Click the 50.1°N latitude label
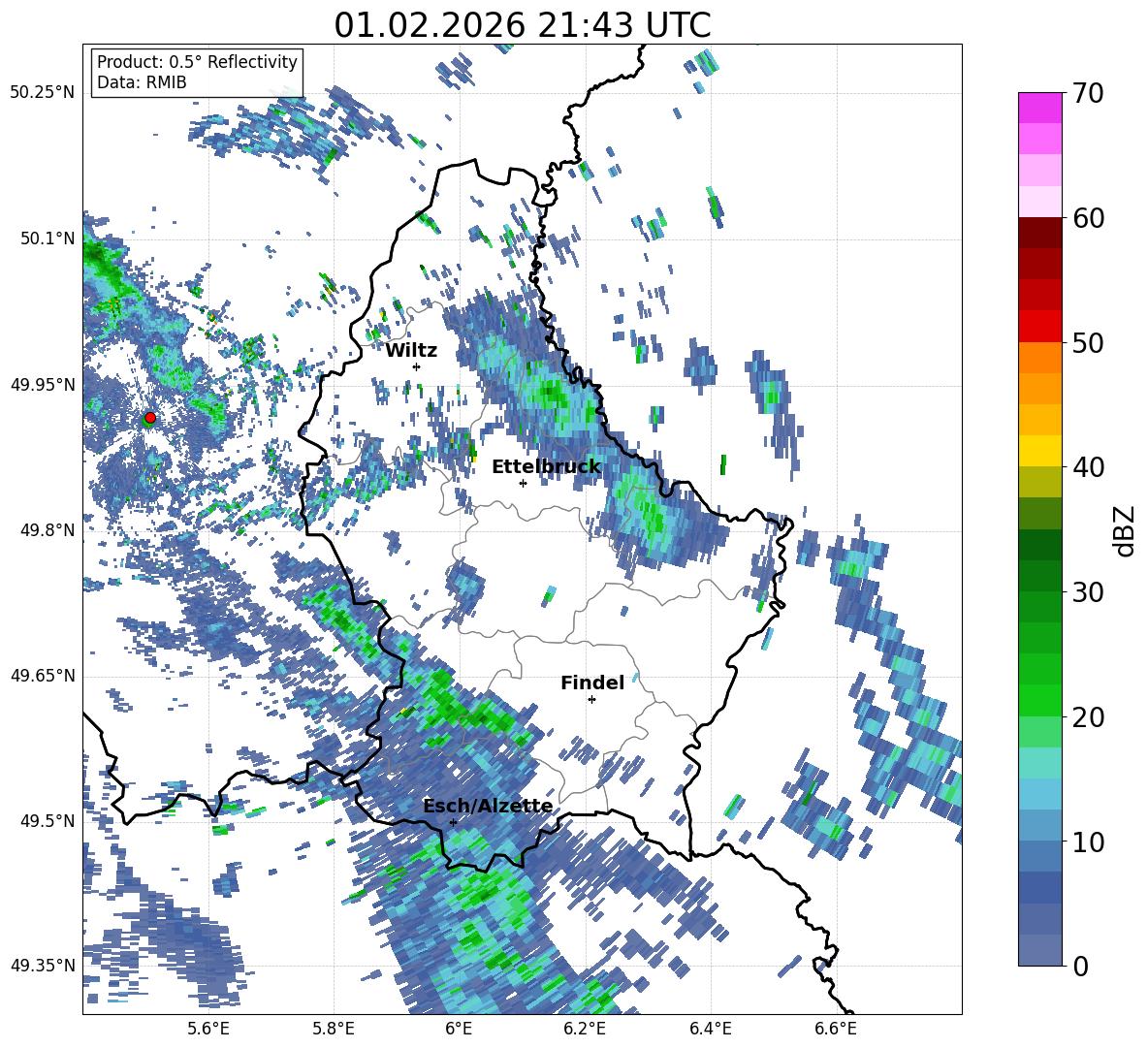 [48, 238]
